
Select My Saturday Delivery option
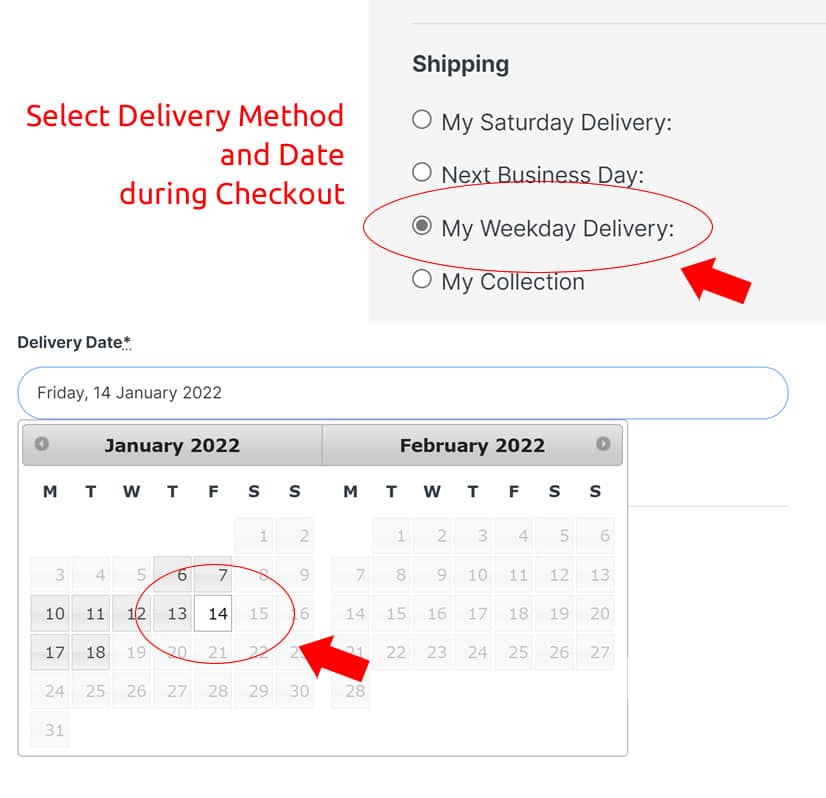422,120
